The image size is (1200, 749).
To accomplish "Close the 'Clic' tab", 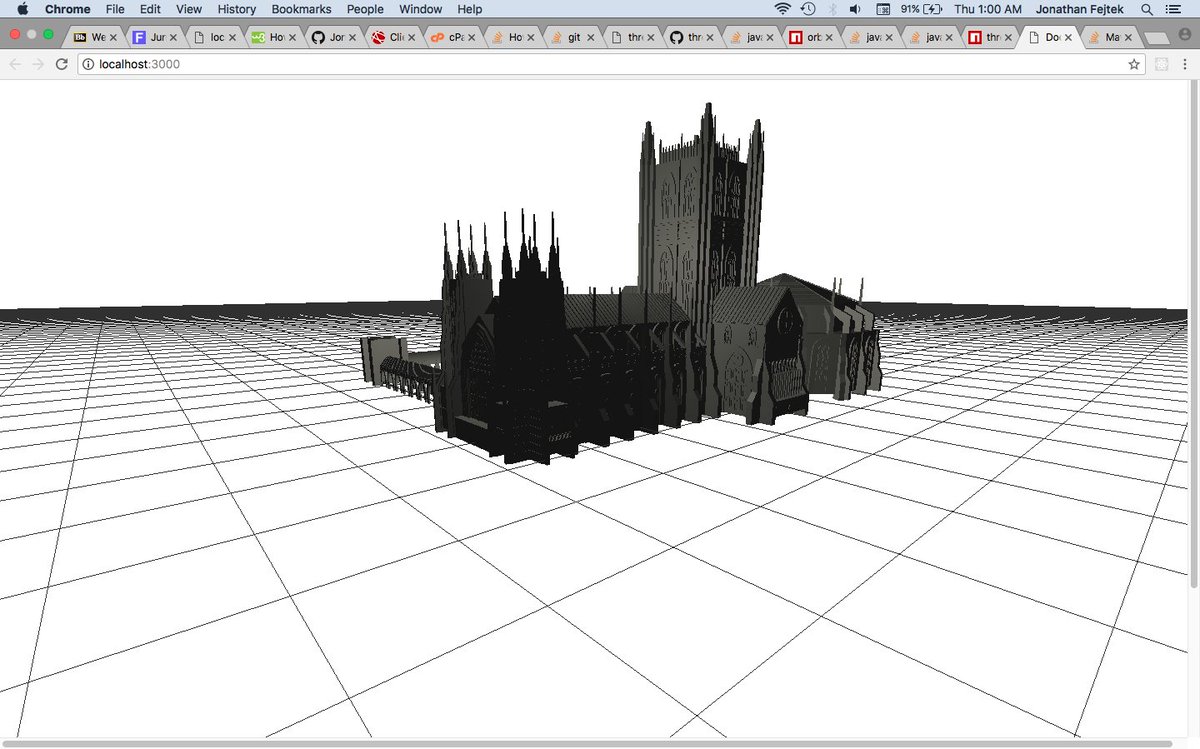I will pos(412,37).
